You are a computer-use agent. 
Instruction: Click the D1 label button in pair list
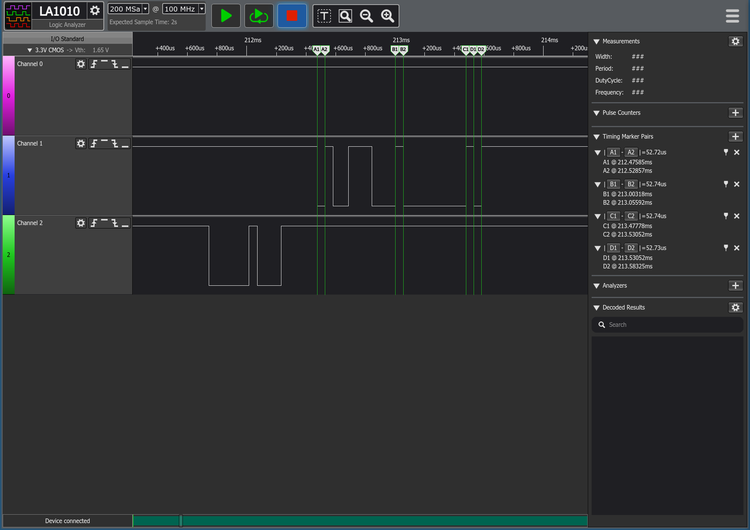tap(613, 248)
